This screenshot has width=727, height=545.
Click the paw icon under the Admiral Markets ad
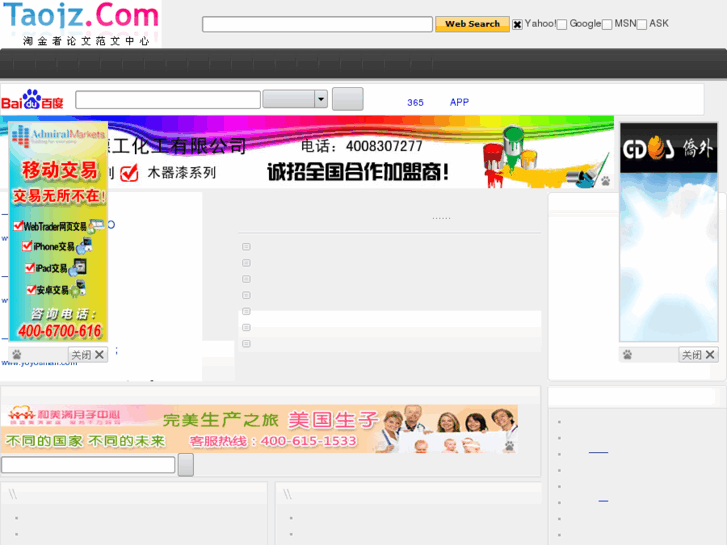[x=17, y=355]
